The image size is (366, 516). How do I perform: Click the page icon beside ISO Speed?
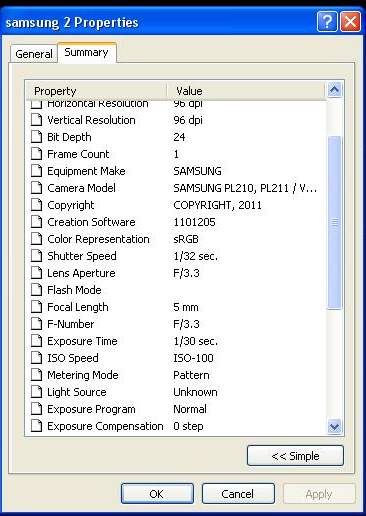click(37, 358)
